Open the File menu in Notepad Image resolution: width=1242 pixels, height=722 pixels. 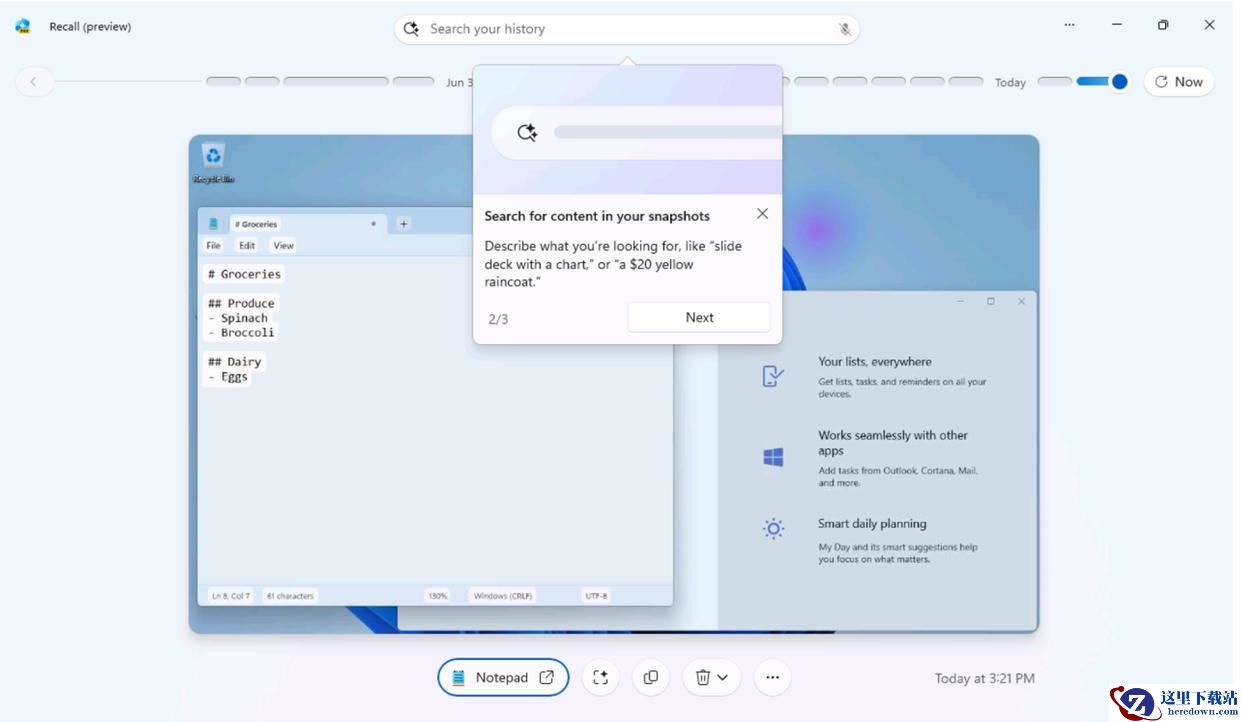click(x=214, y=245)
